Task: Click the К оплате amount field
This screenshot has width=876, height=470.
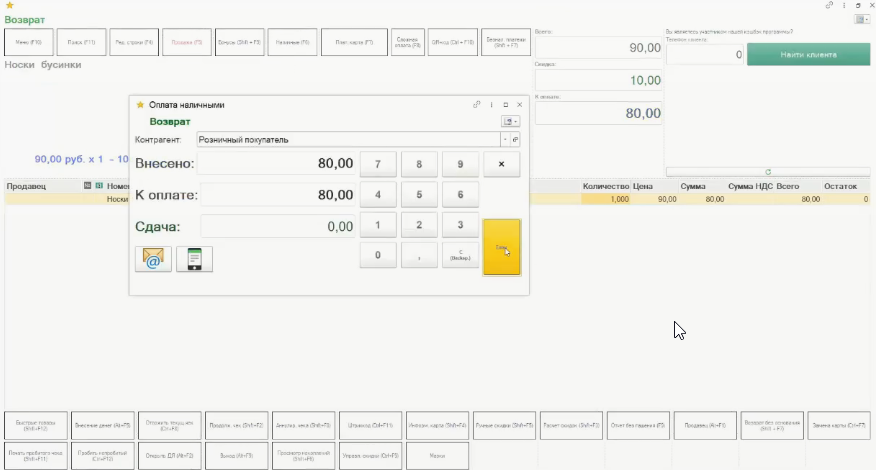Action: tap(278, 195)
